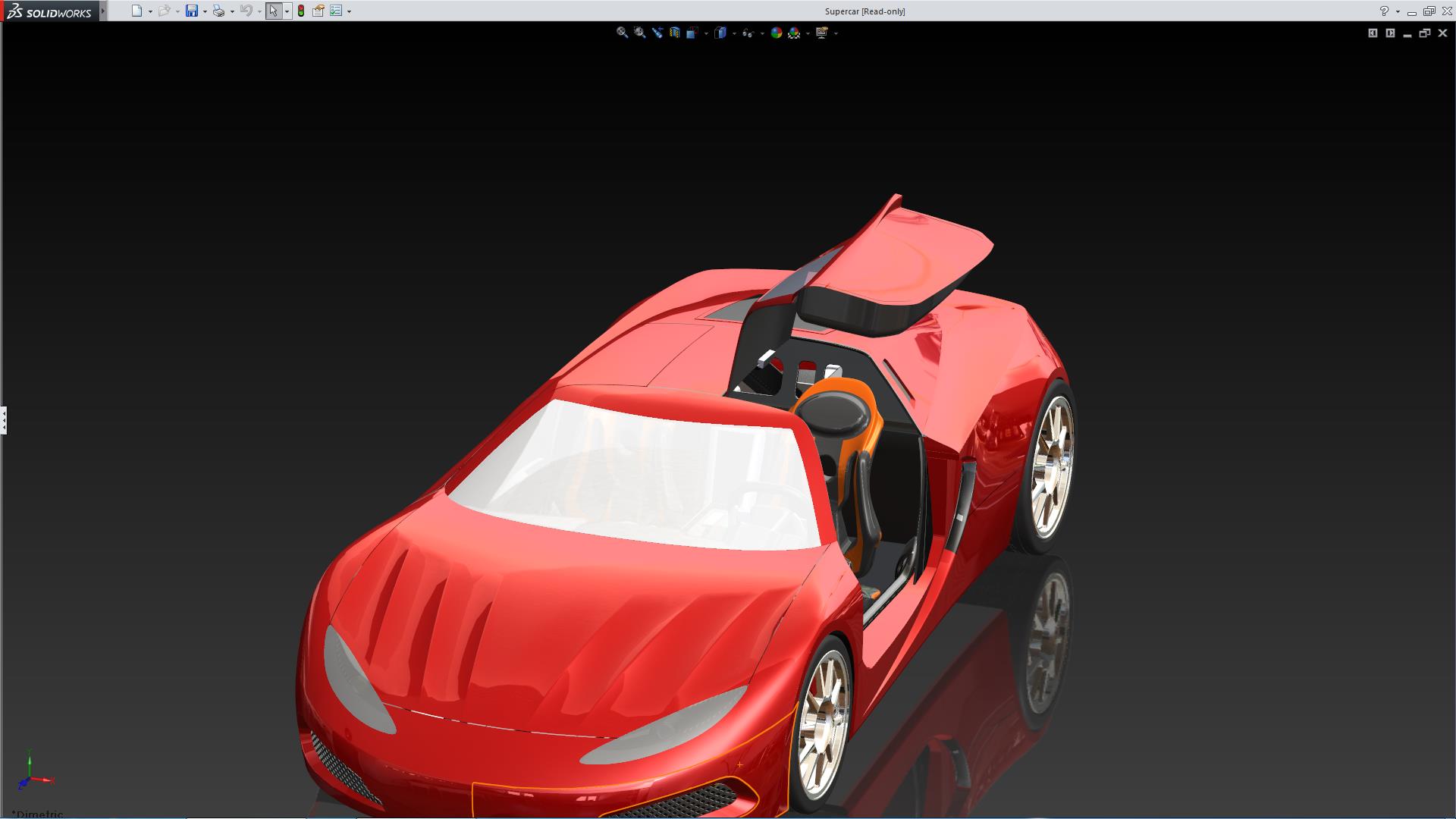Restore the Previous View
This screenshot has height=819, width=1456.
tap(657, 33)
